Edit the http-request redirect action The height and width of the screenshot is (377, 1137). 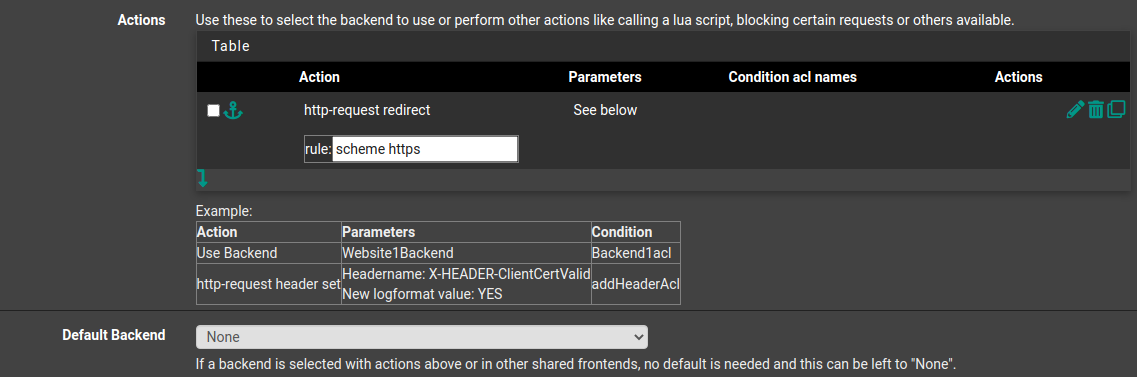(x=1075, y=110)
